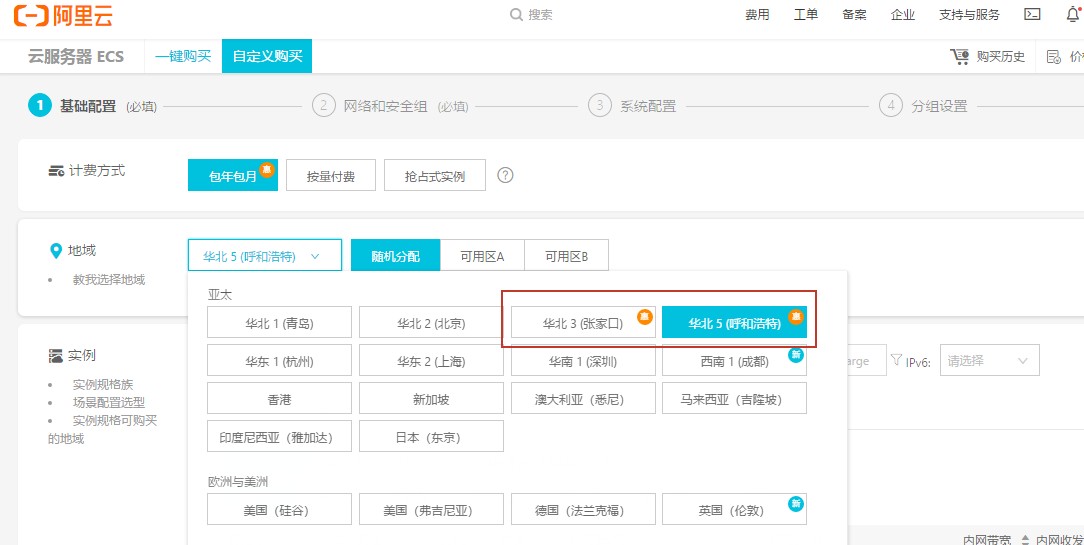The width and height of the screenshot is (1084, 545).
Task: Switch to 一键购买 tab
Action: pyautogui.click(x=183, y=56)
